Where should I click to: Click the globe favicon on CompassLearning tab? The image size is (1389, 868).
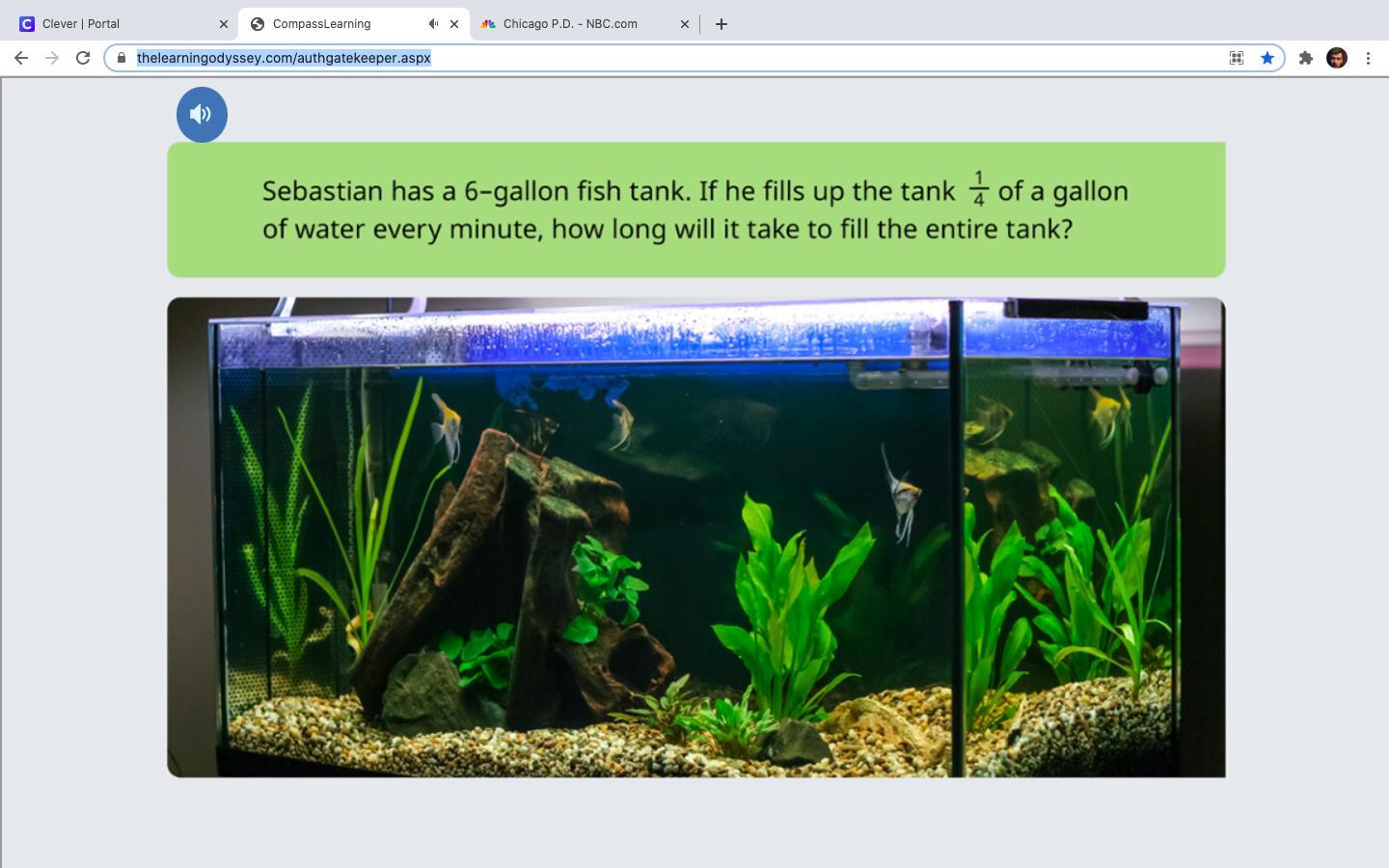[x=258, y=24]
